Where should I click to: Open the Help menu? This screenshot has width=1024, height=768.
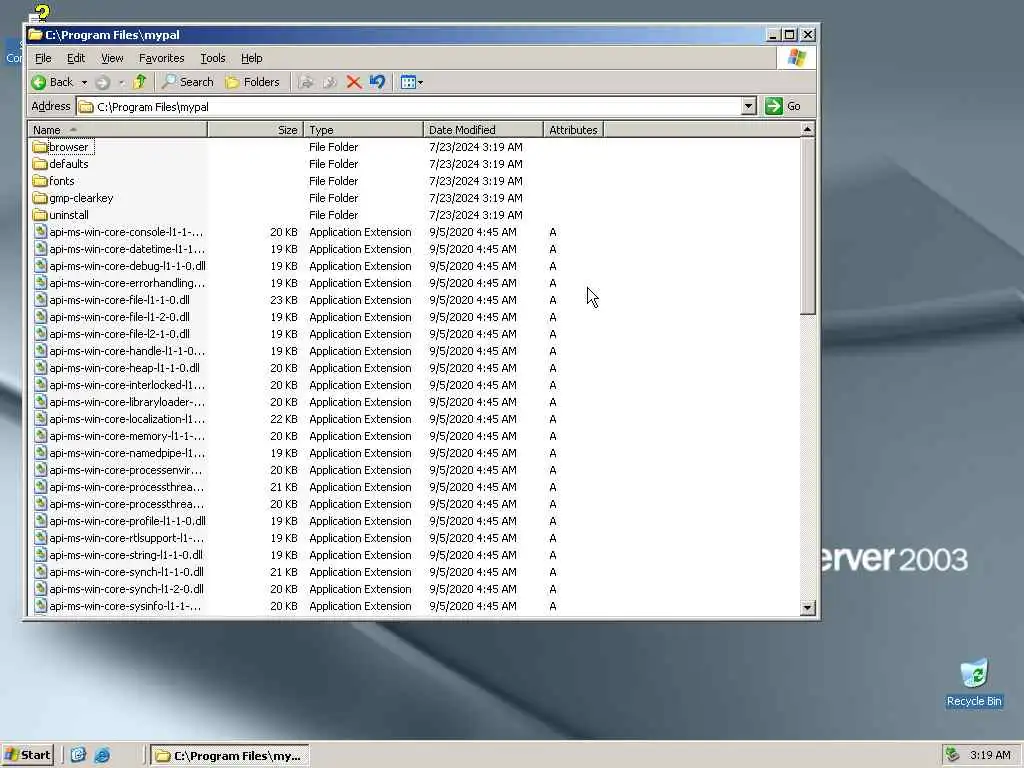coord(251,58)
